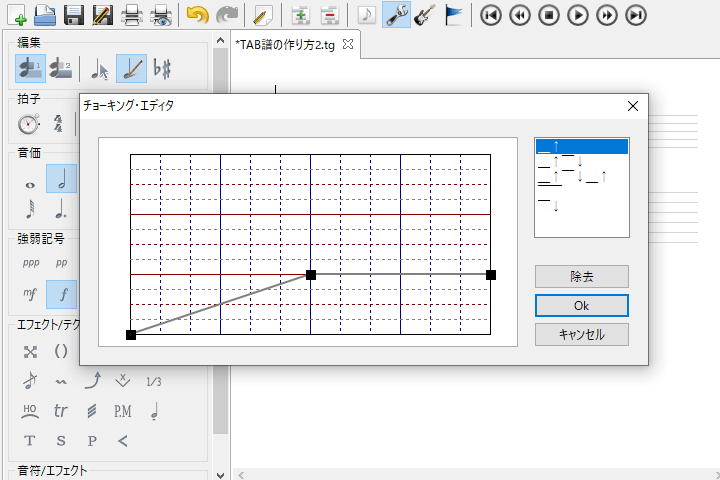Select the palm mute P.M effect

click(x=122, y=410)
